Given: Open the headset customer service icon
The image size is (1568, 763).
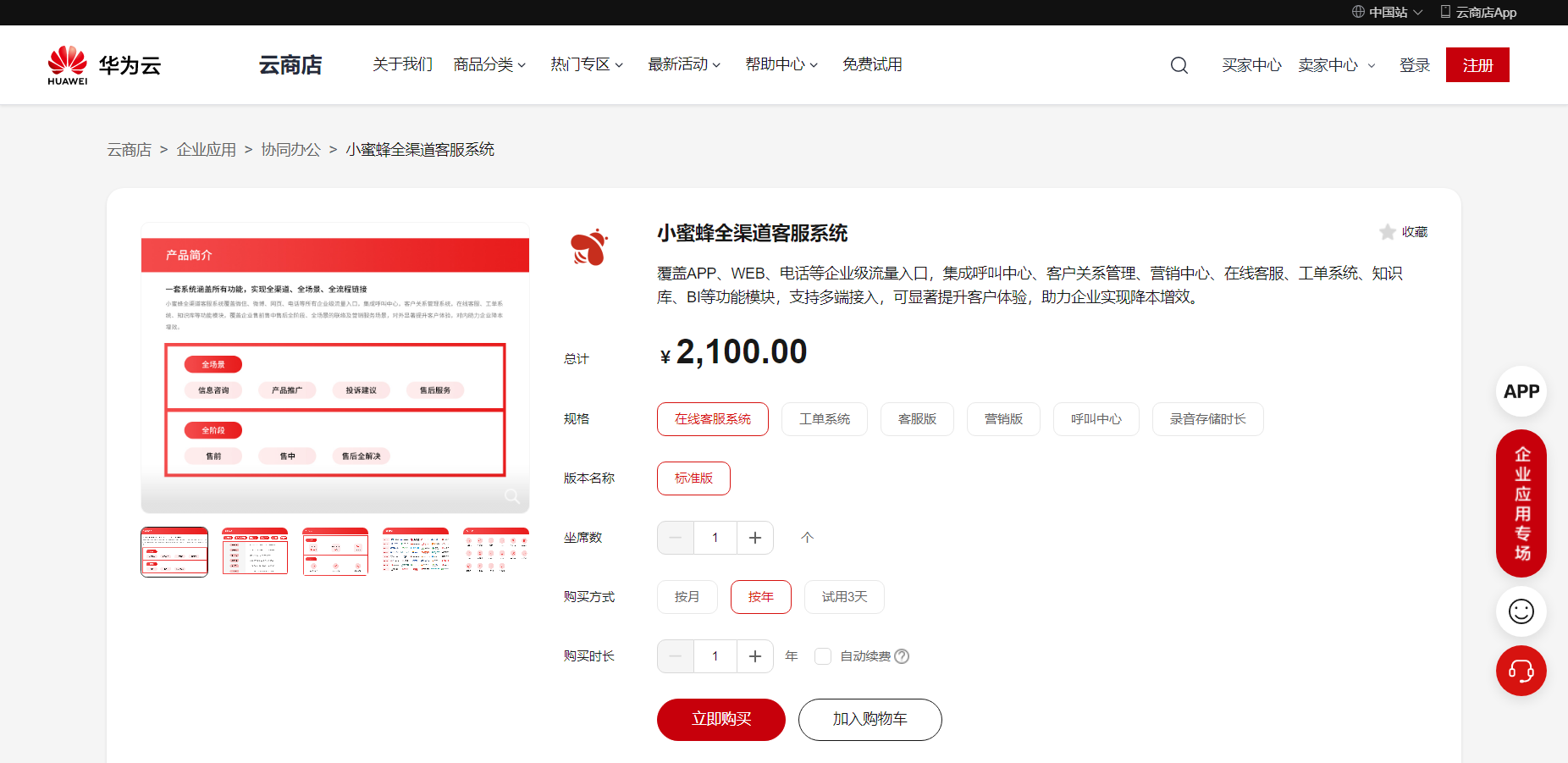Looking at the screenshot, I should (x=1521, y=671).
